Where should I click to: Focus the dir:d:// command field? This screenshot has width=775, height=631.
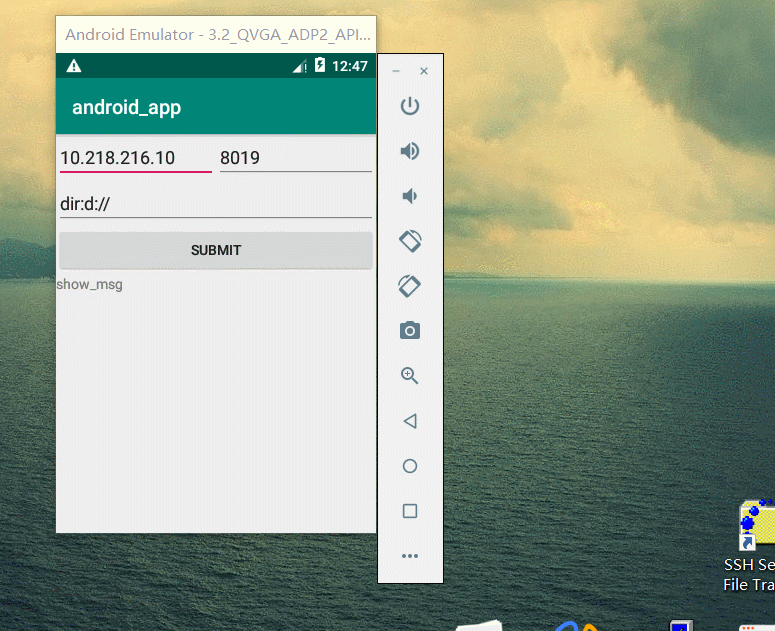pyautogui.click(x=216, y=204)
